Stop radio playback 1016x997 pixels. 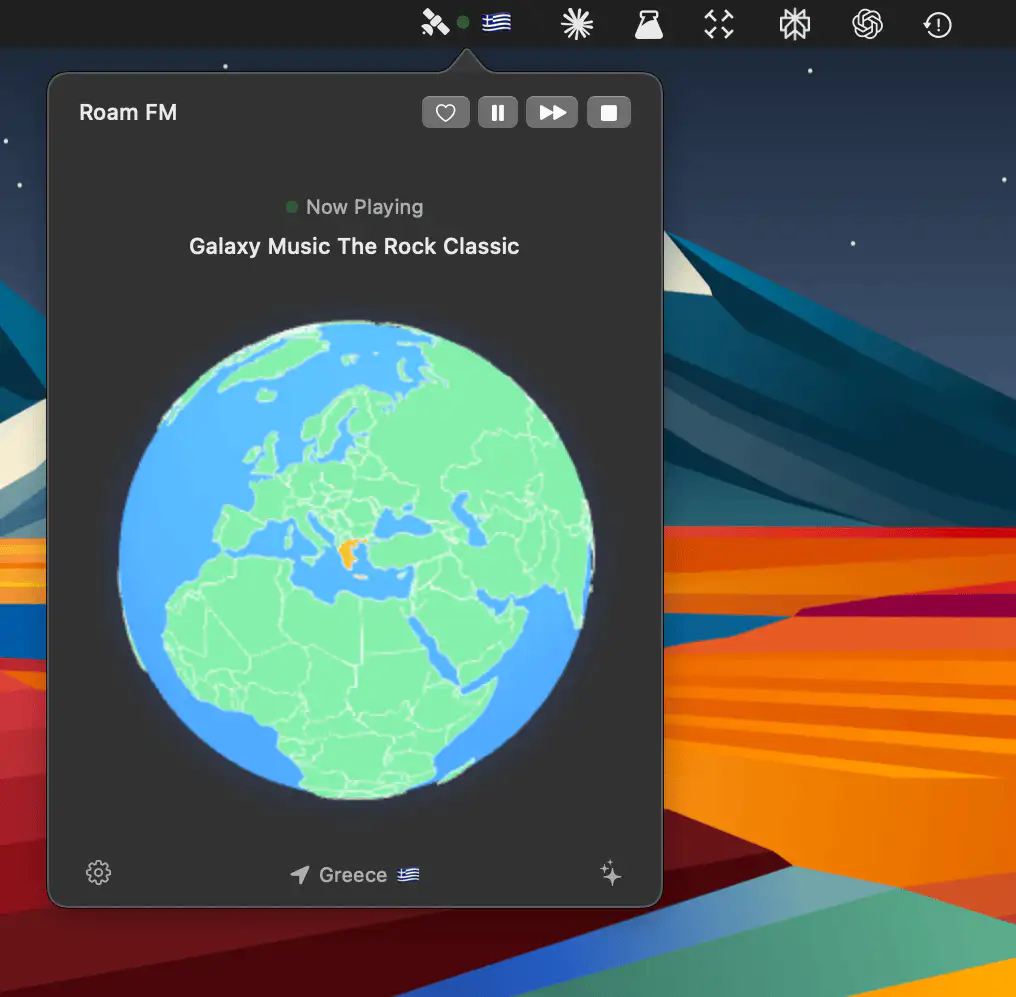click(608, 113)
